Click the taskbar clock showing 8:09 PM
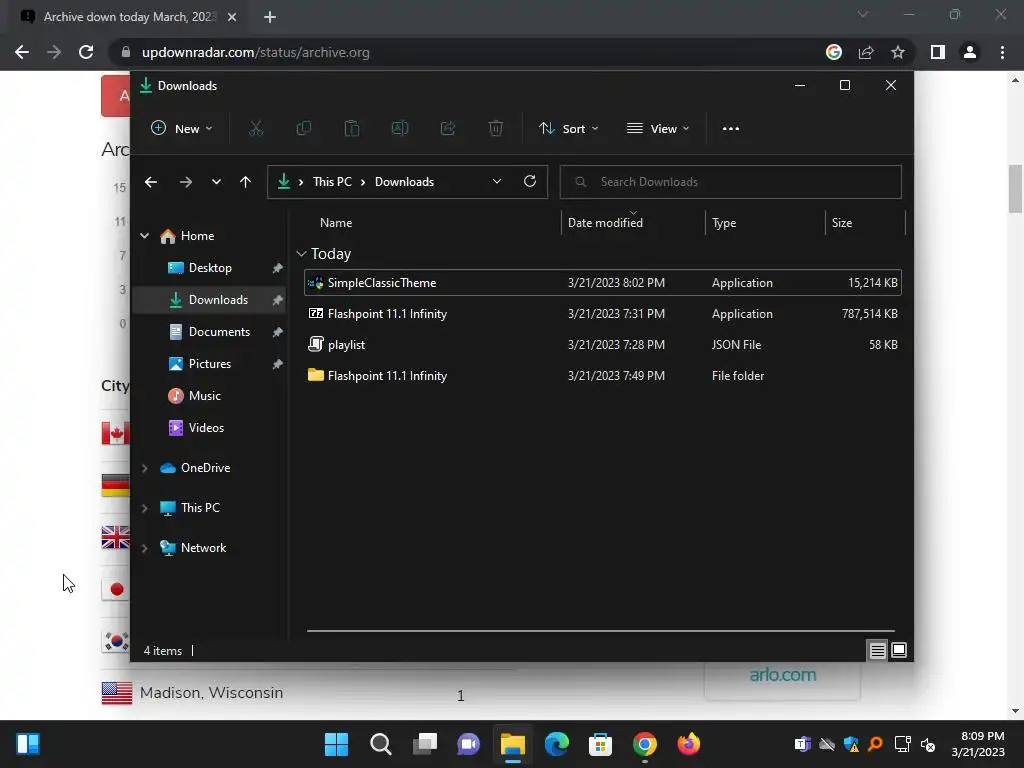This screenshot has width=1024, height=768. click(978, 744)
